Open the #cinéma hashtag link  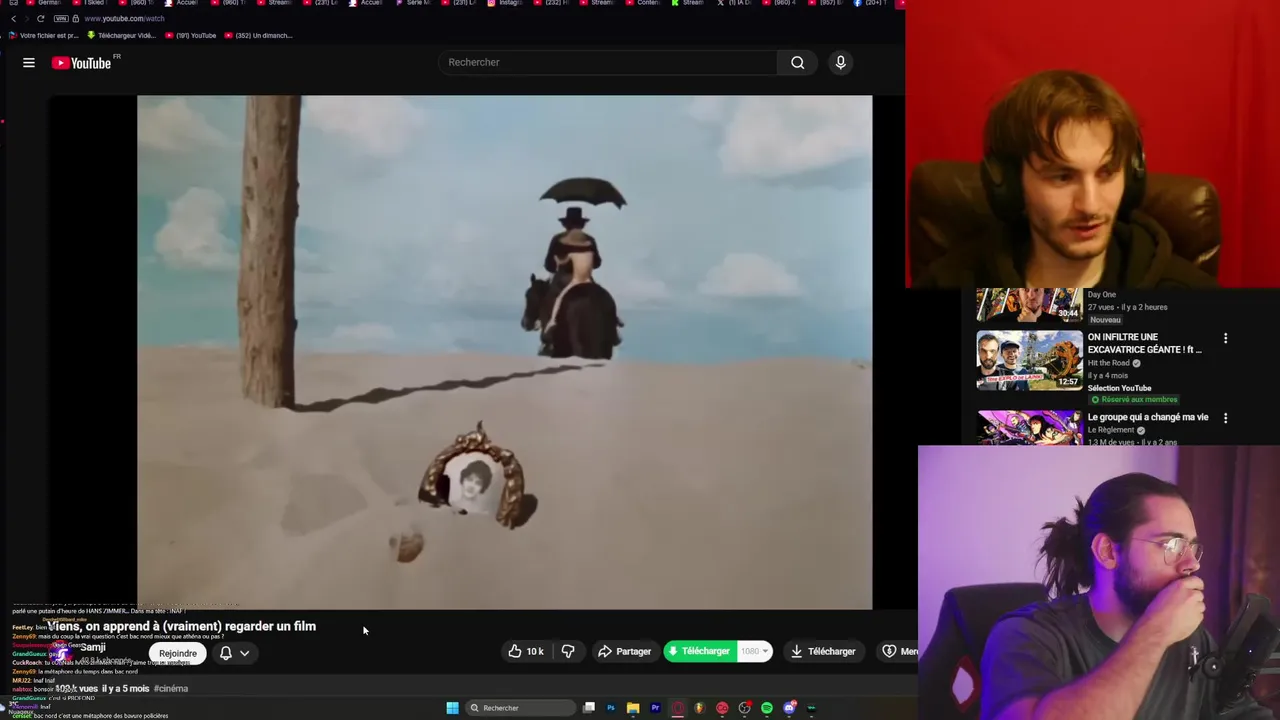(x=171, y=688)
